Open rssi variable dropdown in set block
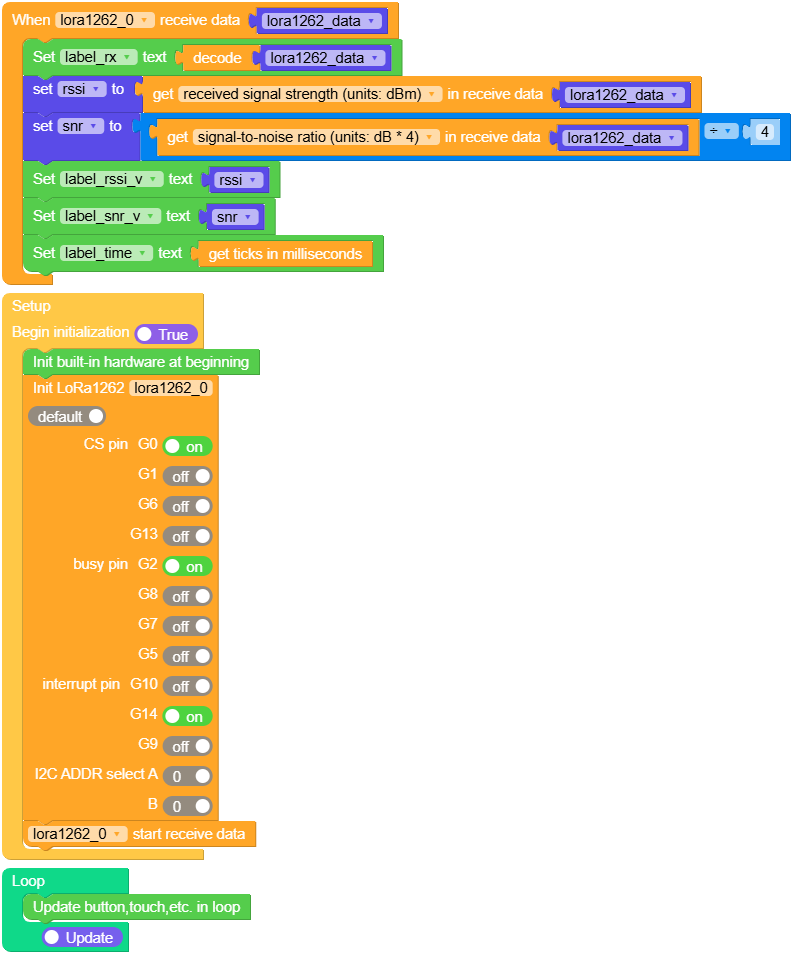The height and width of the screenshot is (958, 797). coord(82,89)
